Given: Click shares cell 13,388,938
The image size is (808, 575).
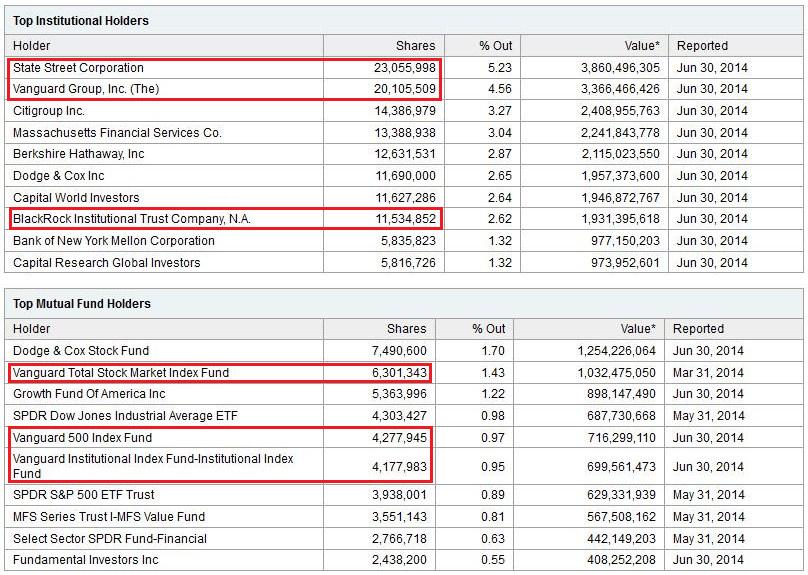Looking at the screenshot, I should pos(405,132).
